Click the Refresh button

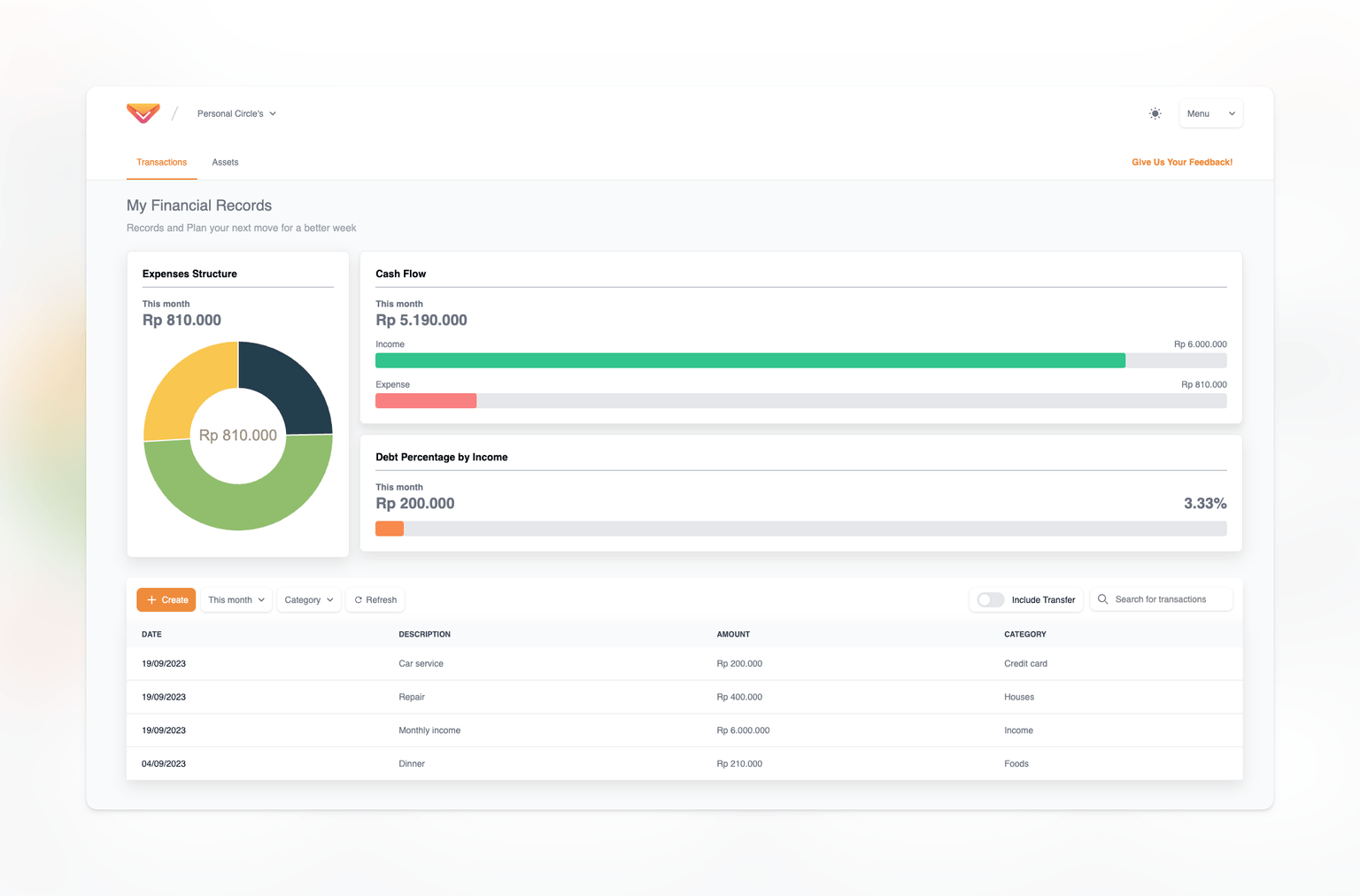375,599
